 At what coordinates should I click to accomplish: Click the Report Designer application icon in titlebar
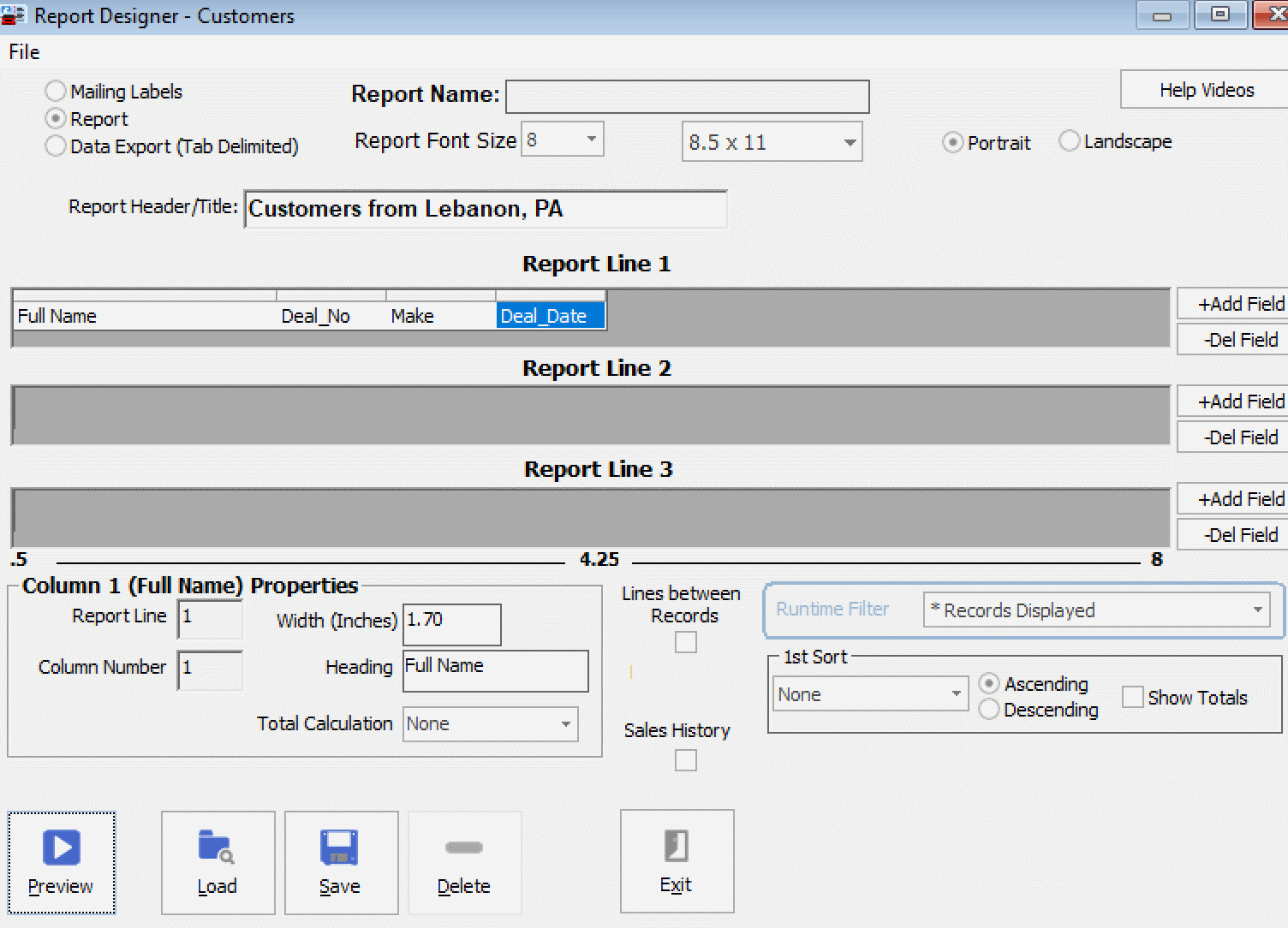(14, 14)
